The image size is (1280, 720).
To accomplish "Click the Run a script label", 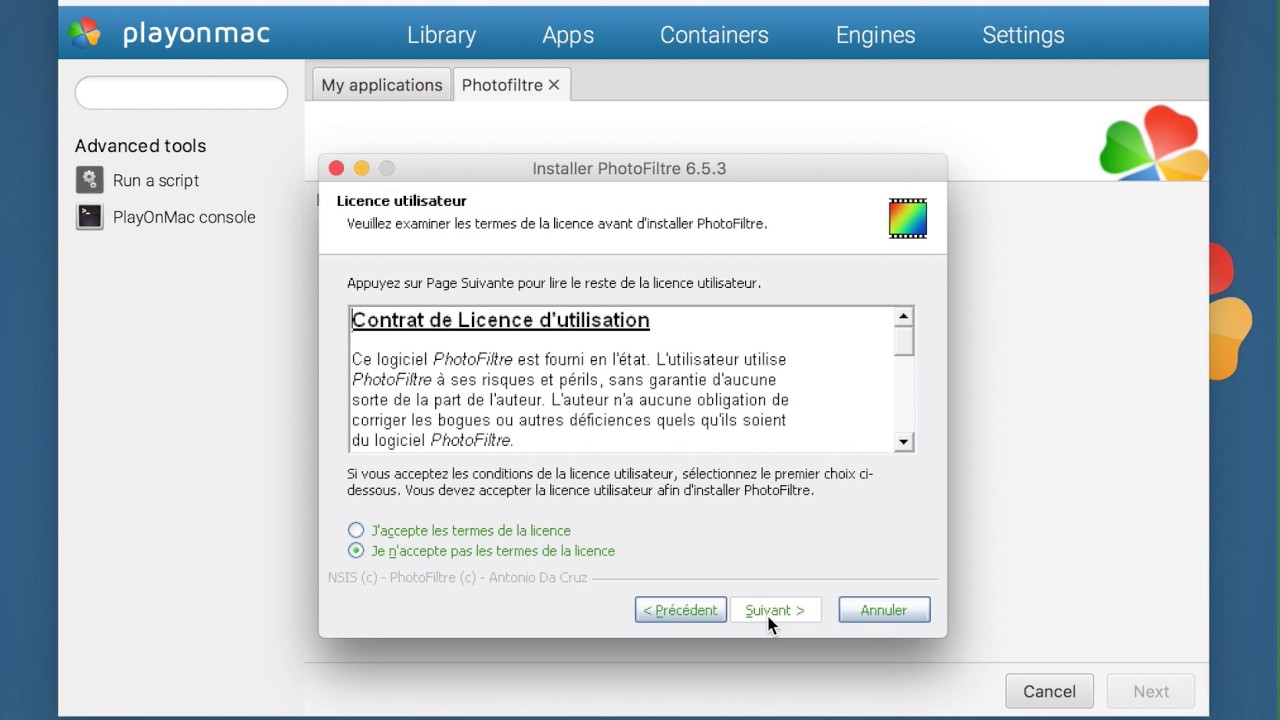I will point(156,180).
